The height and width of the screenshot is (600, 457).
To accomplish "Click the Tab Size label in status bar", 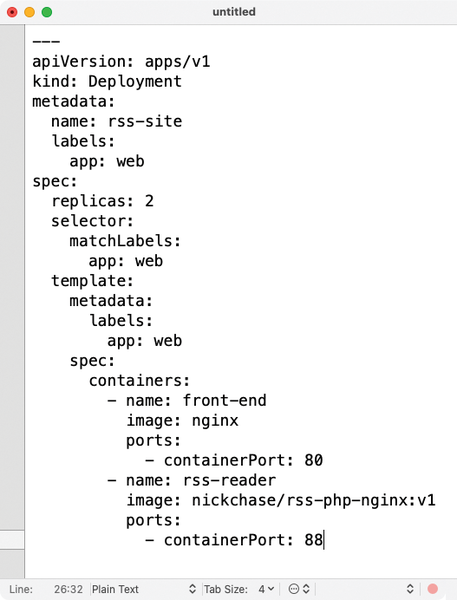I will [x=226, y=589].
